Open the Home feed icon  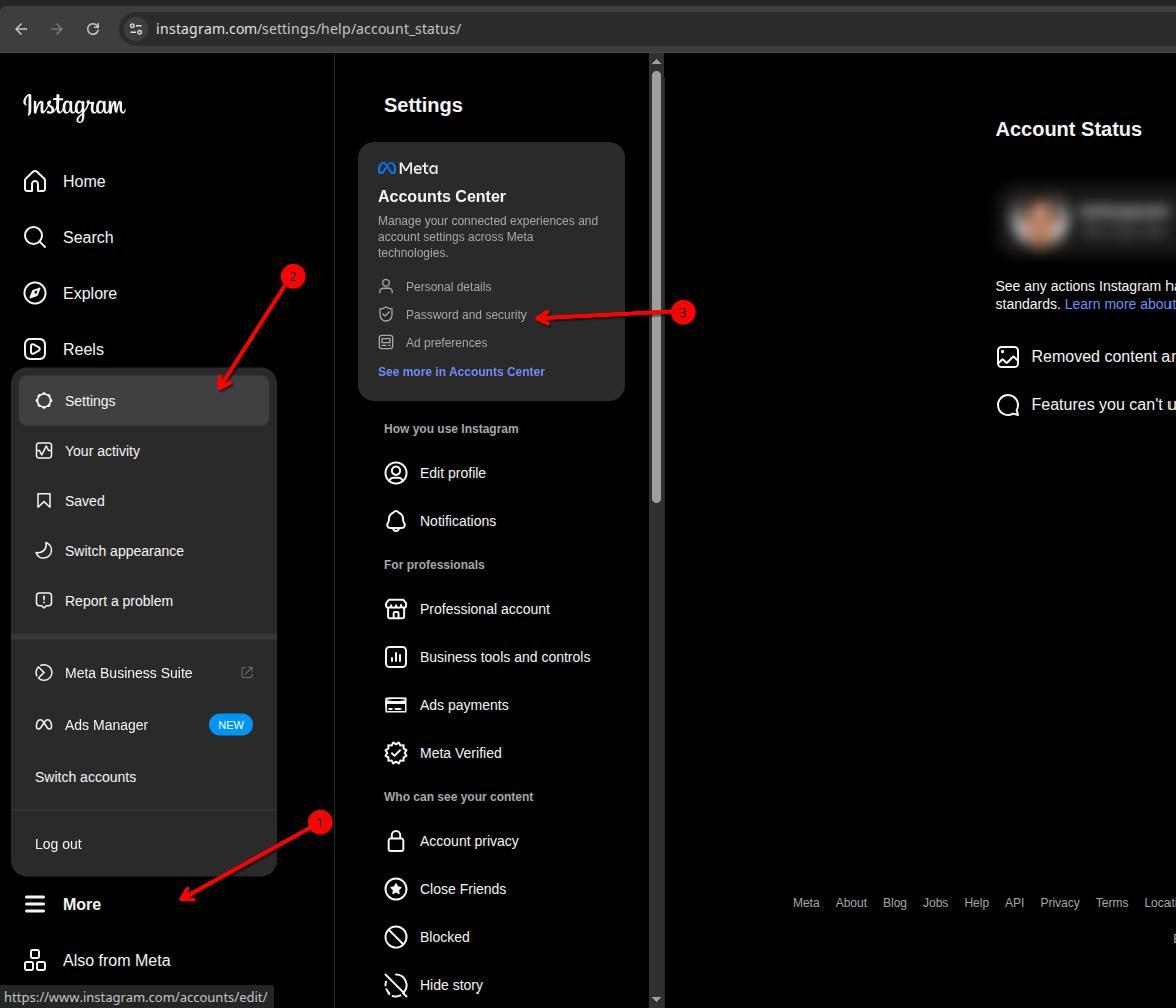coord(35,181)
